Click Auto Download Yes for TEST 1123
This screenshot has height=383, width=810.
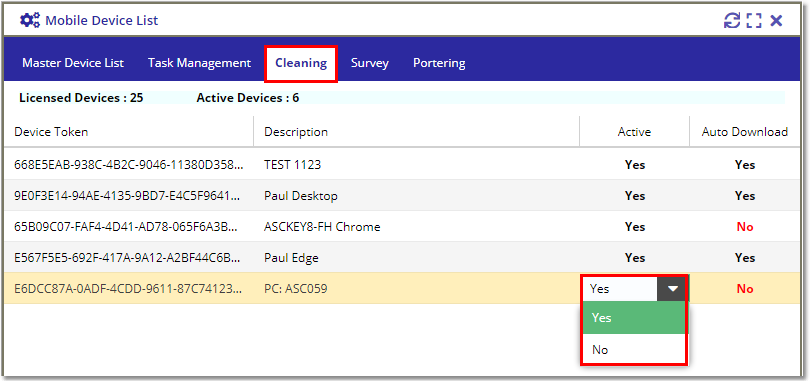click(x=745, y=165)
